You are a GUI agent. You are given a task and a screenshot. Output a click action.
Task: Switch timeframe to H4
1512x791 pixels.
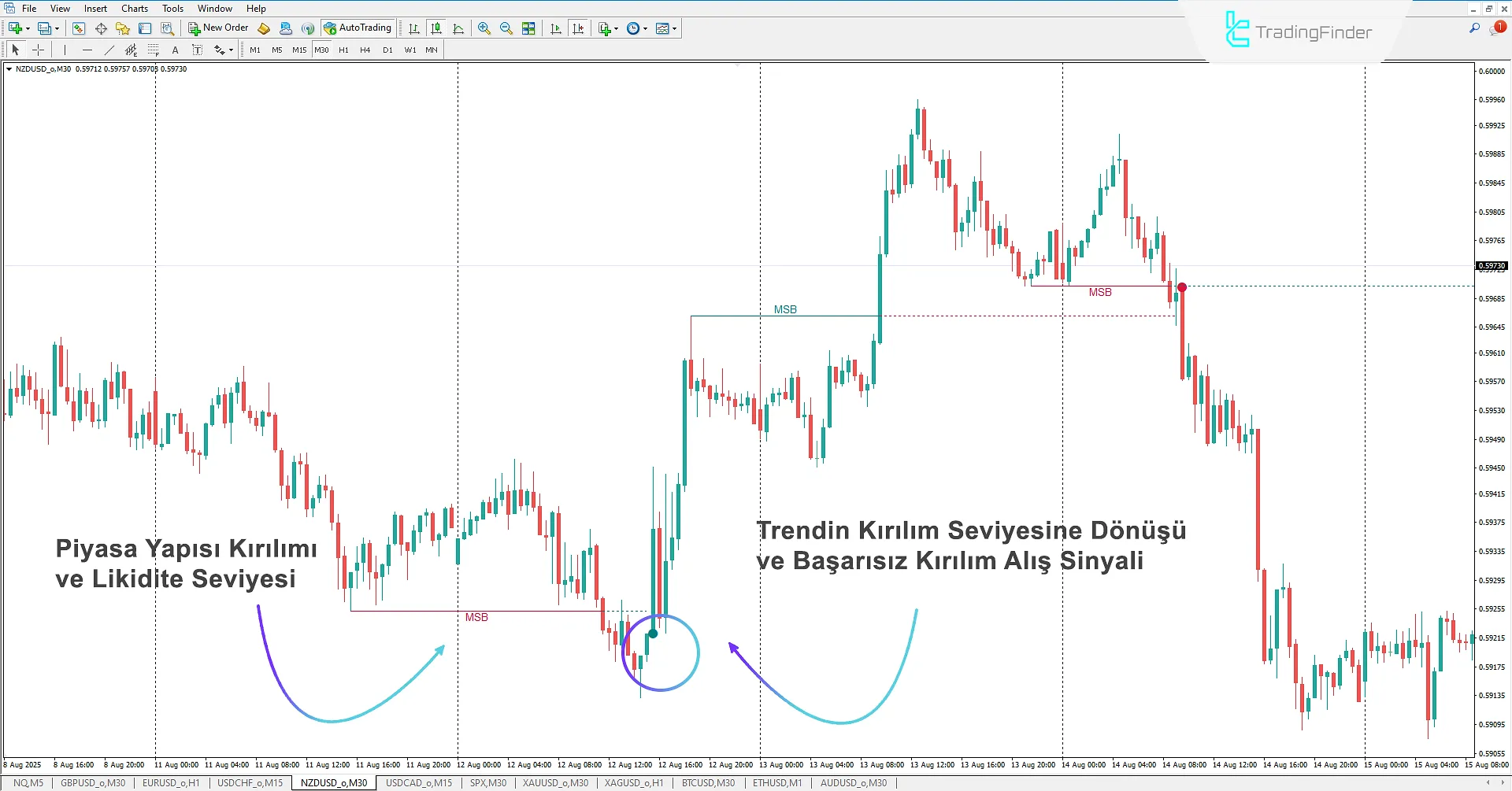tap(365, 50)
